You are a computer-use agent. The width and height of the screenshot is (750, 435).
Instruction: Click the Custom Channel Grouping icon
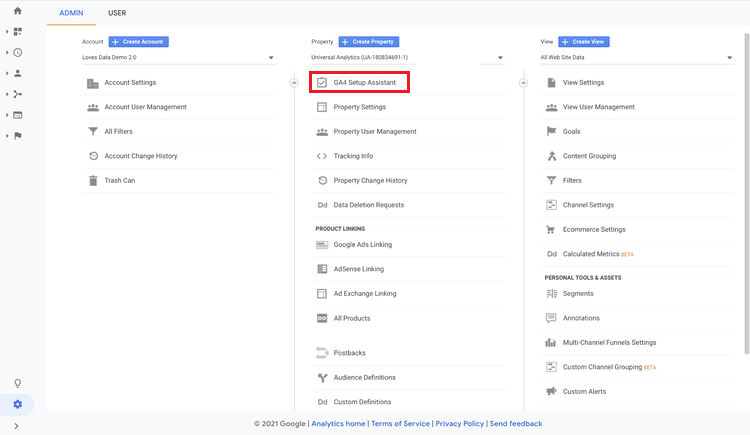pyautogui.click(x=551, y=367)
